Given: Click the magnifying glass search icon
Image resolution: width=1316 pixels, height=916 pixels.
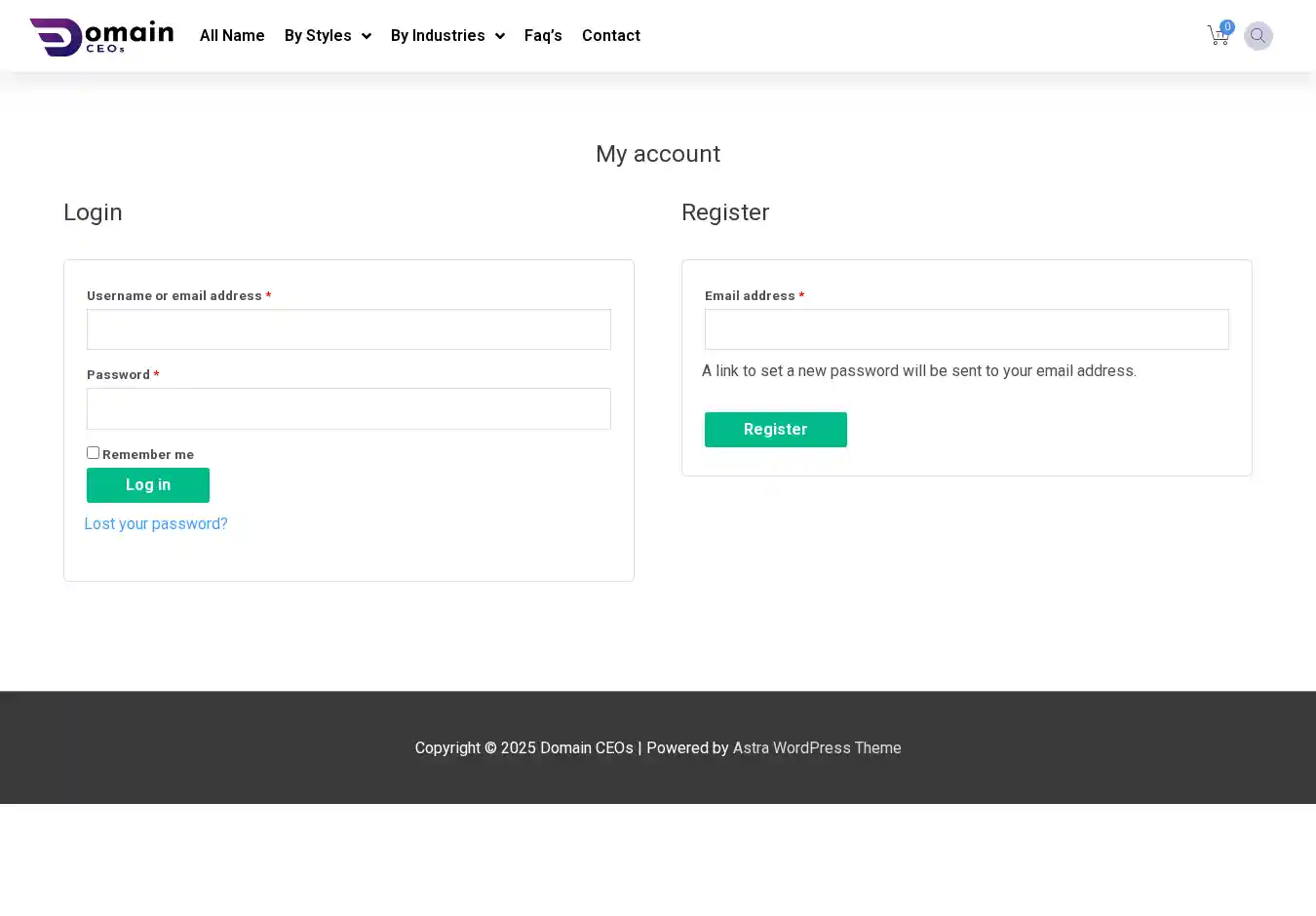Looking at the screenshot, I should 1258,36.
